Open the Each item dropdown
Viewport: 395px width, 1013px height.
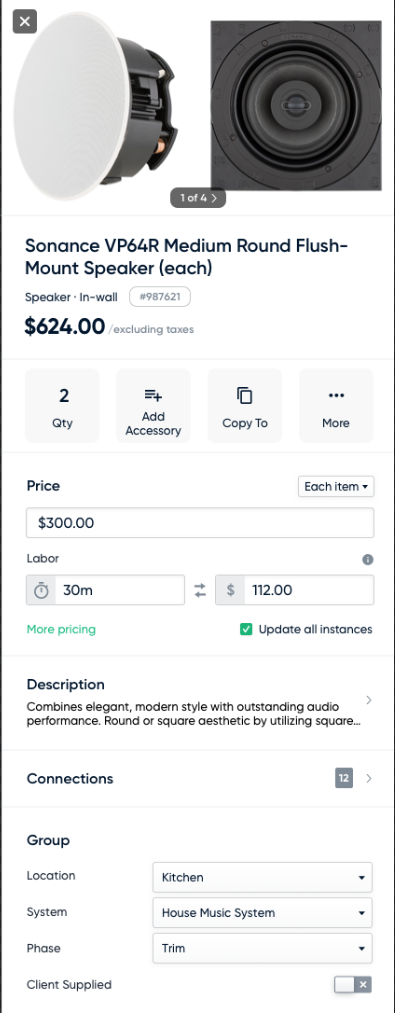tap(336, 486)
